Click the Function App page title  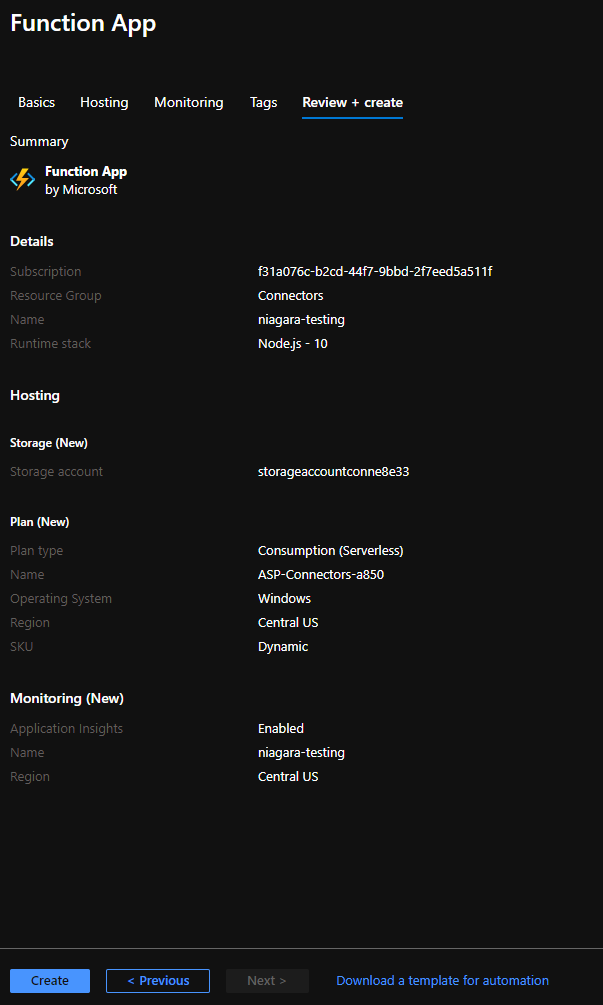[x=83, y=23]
